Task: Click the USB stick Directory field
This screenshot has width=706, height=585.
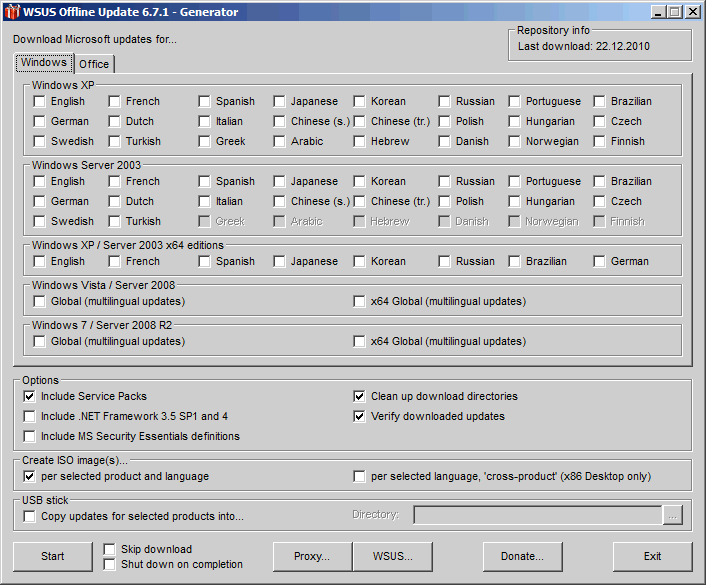Action: click(538, 515)
